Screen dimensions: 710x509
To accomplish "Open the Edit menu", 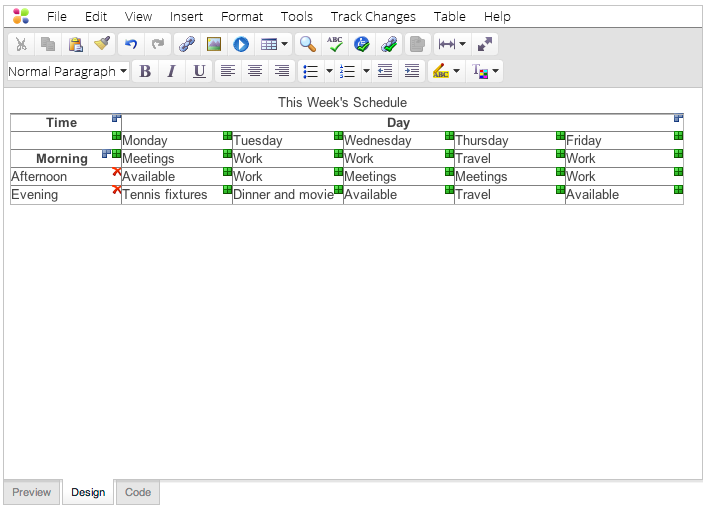I will (96, 17).
